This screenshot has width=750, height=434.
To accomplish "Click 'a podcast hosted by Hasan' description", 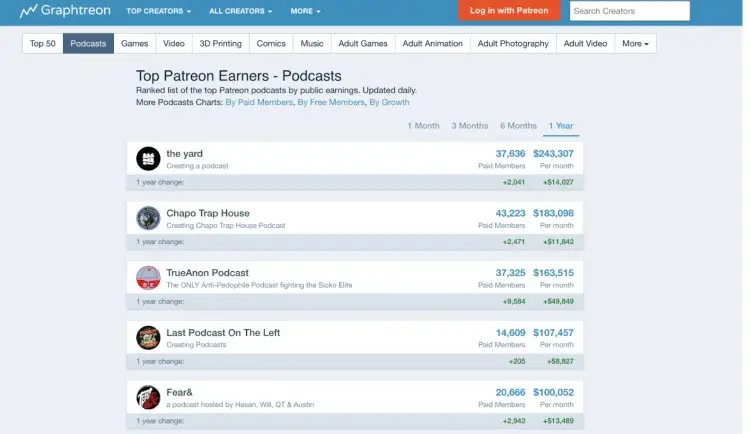I will point(240,405).
